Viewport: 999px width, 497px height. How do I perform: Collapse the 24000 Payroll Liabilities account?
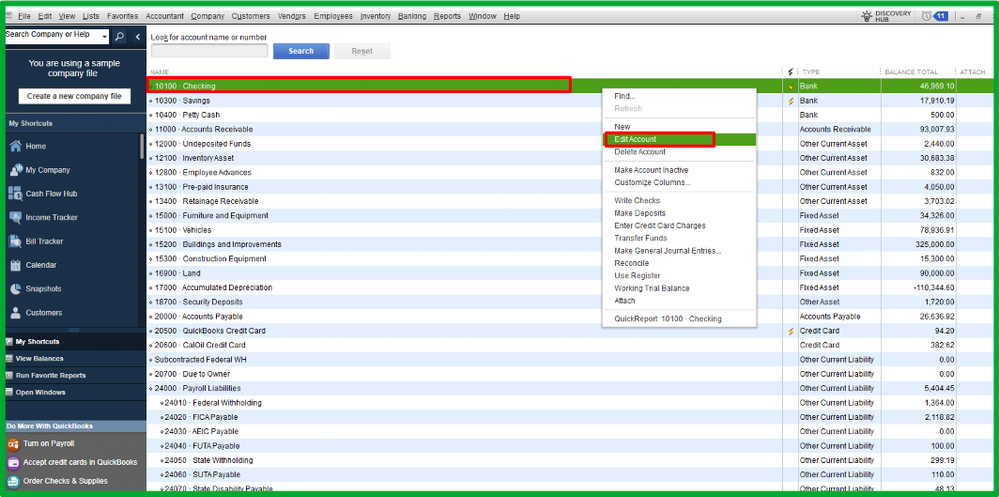tap(151, 389)
